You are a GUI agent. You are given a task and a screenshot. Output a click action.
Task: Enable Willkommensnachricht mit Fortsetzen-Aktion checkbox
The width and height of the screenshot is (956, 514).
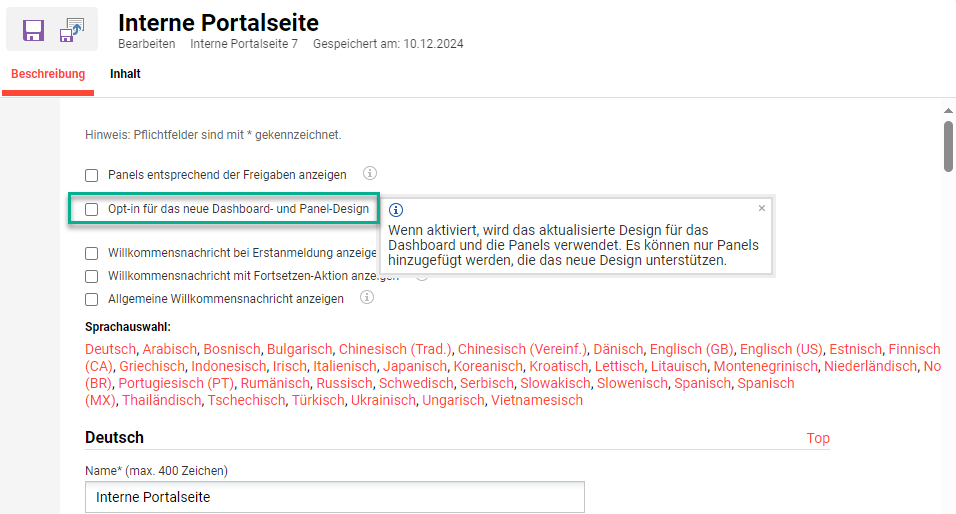(92, 276)
